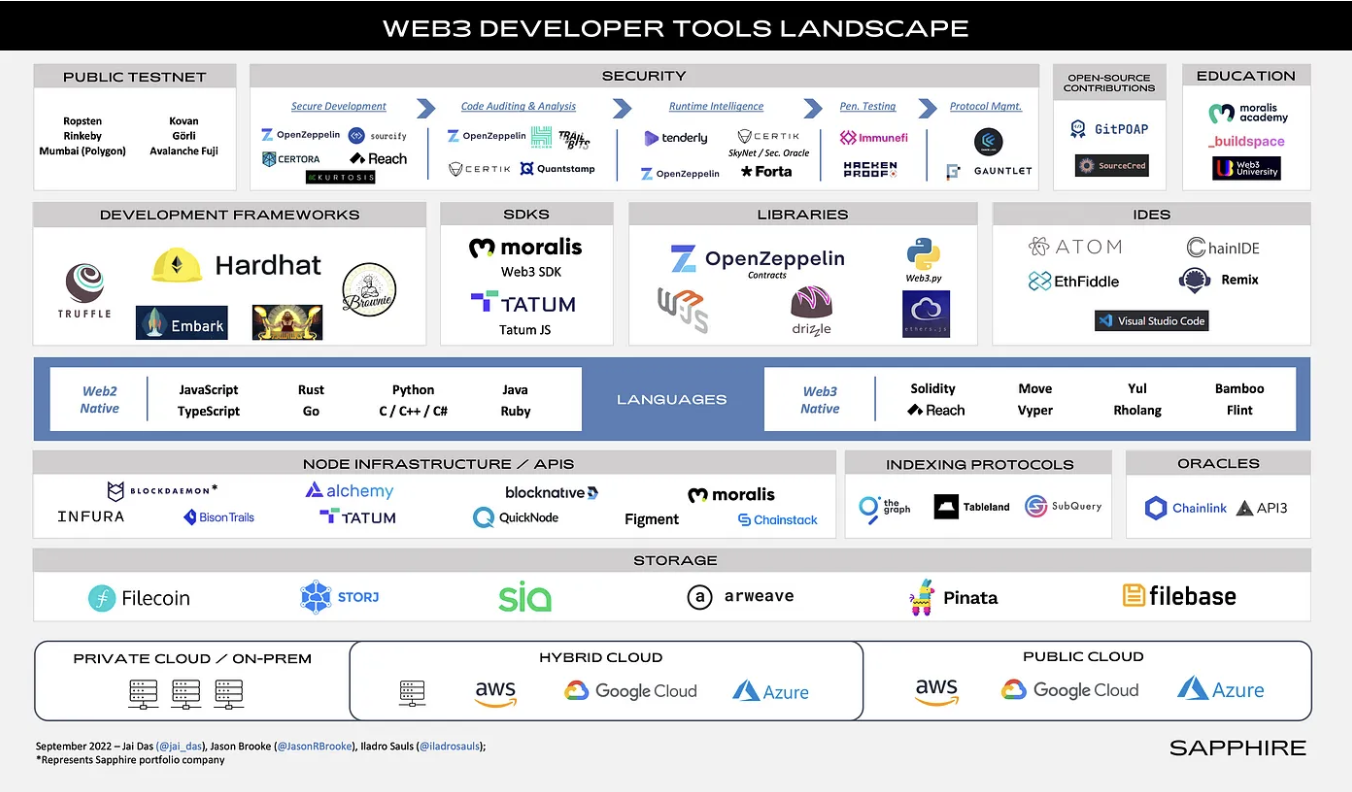Click the Remix IDE logo
Image resolution: width=1352 pixels, height=792 pixels.
[x=1218, y=280]
